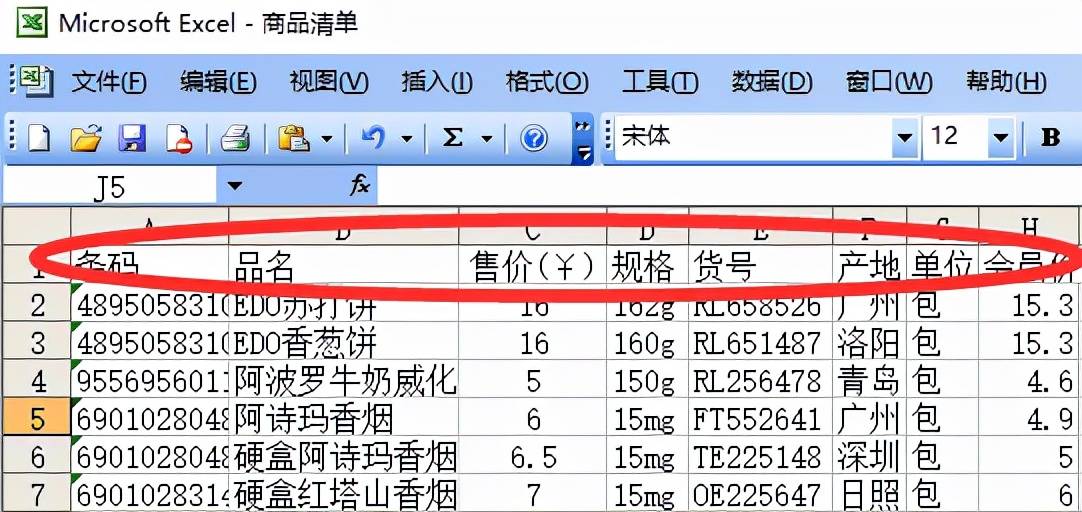Open the 文件(F) menu
The image size is (1082, 512).
point(109,83)
